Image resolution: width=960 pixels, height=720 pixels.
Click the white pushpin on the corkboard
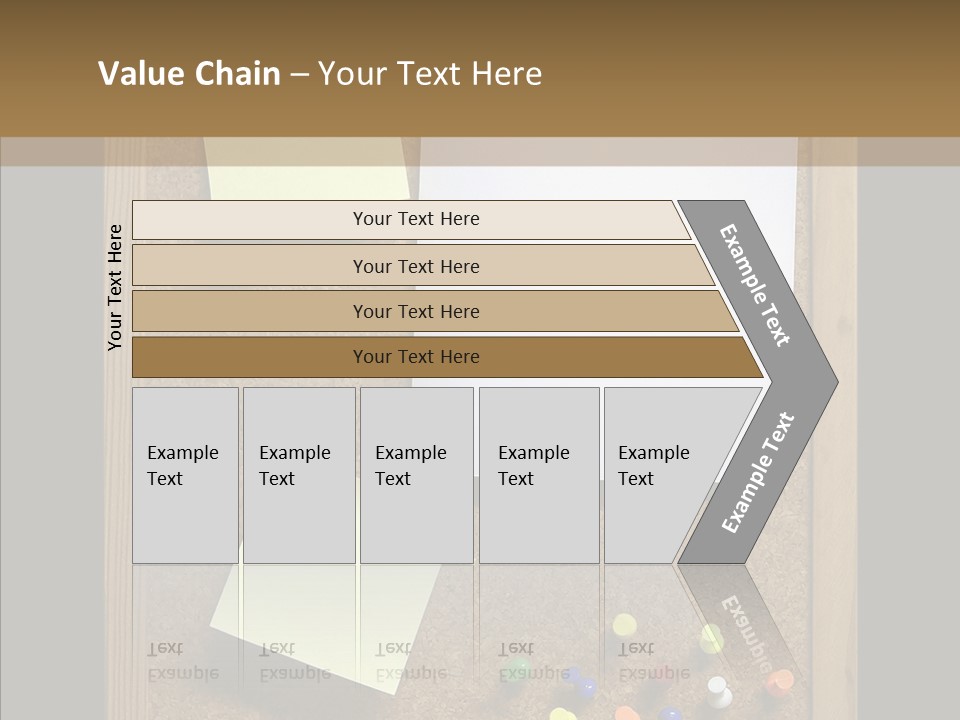pyautogui.click(x=719, y=690)
